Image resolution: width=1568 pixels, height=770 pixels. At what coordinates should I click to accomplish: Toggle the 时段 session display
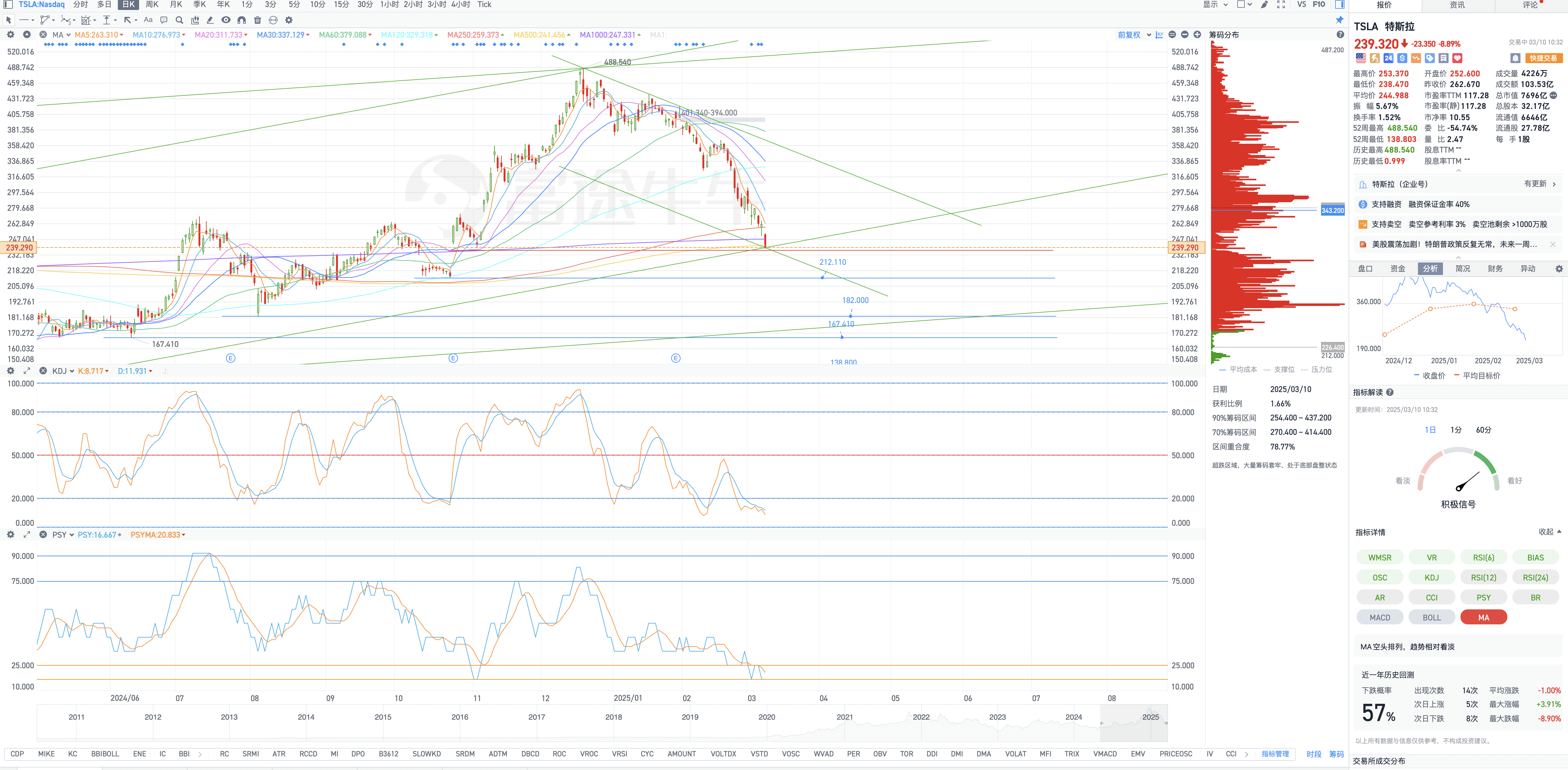coord(1314,754)
